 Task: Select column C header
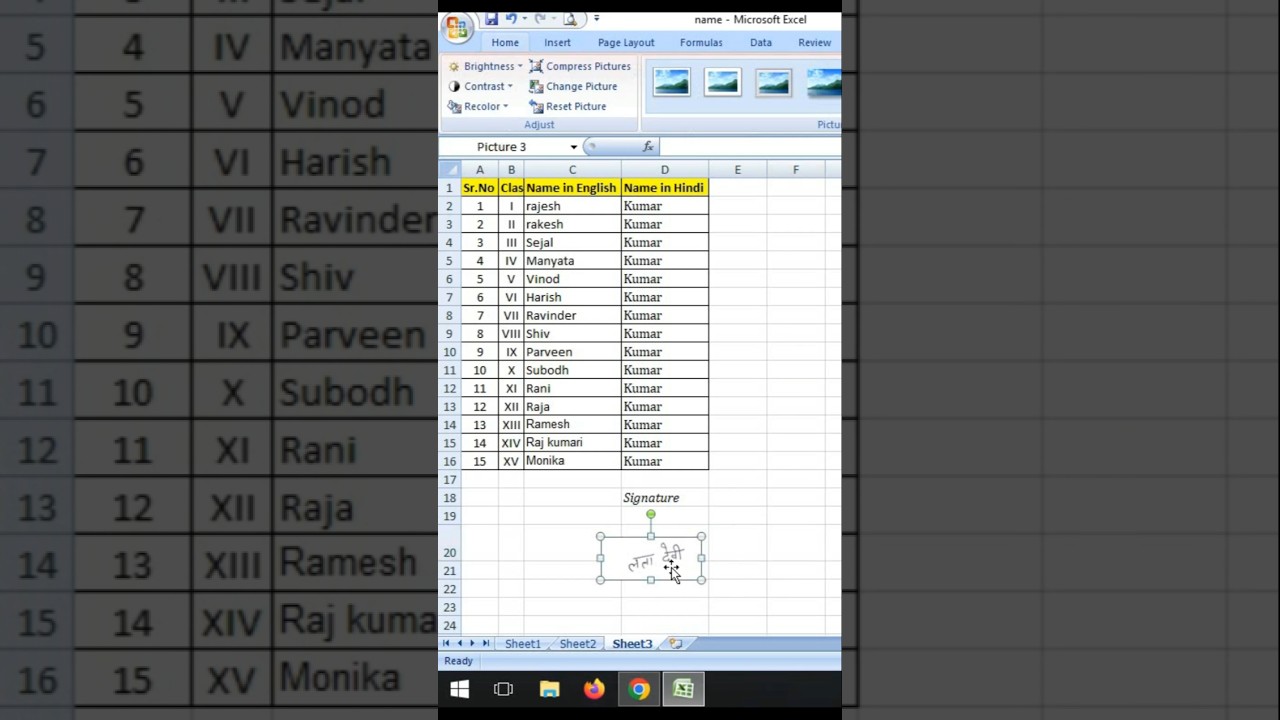(x=572, y=170)
